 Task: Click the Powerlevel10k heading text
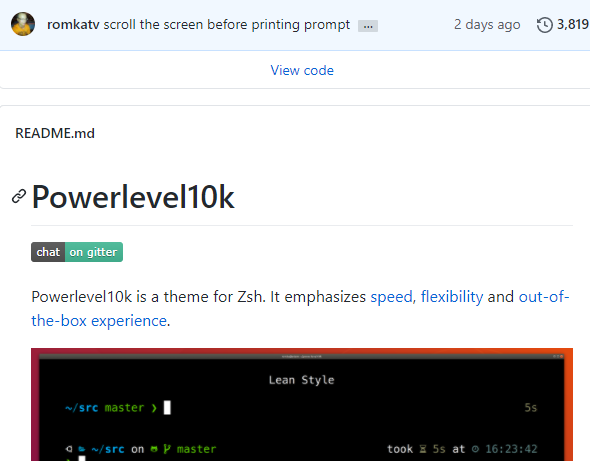point(133,196)
